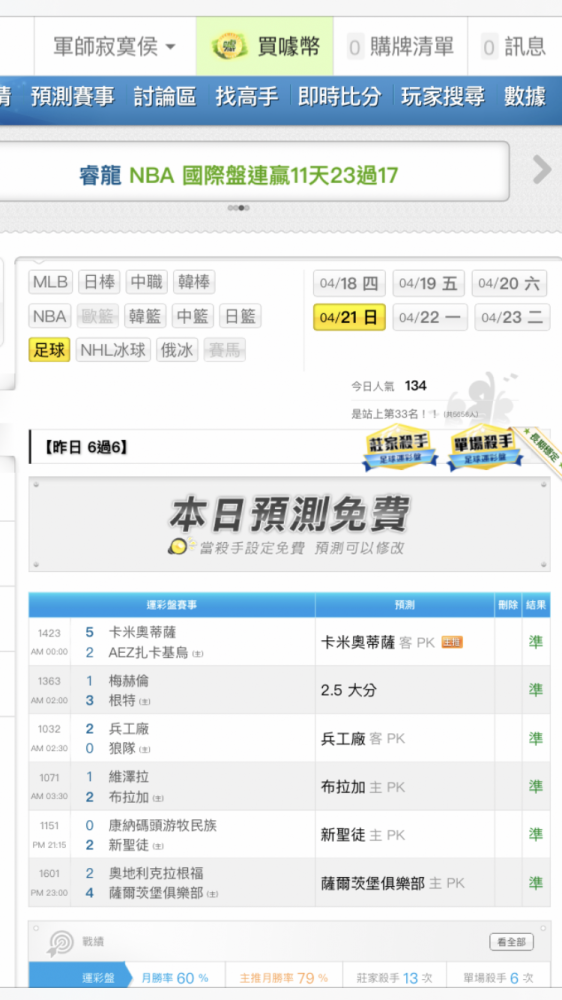
Task: Go to 預測賽事 nav item
Action: coord(73,97)
